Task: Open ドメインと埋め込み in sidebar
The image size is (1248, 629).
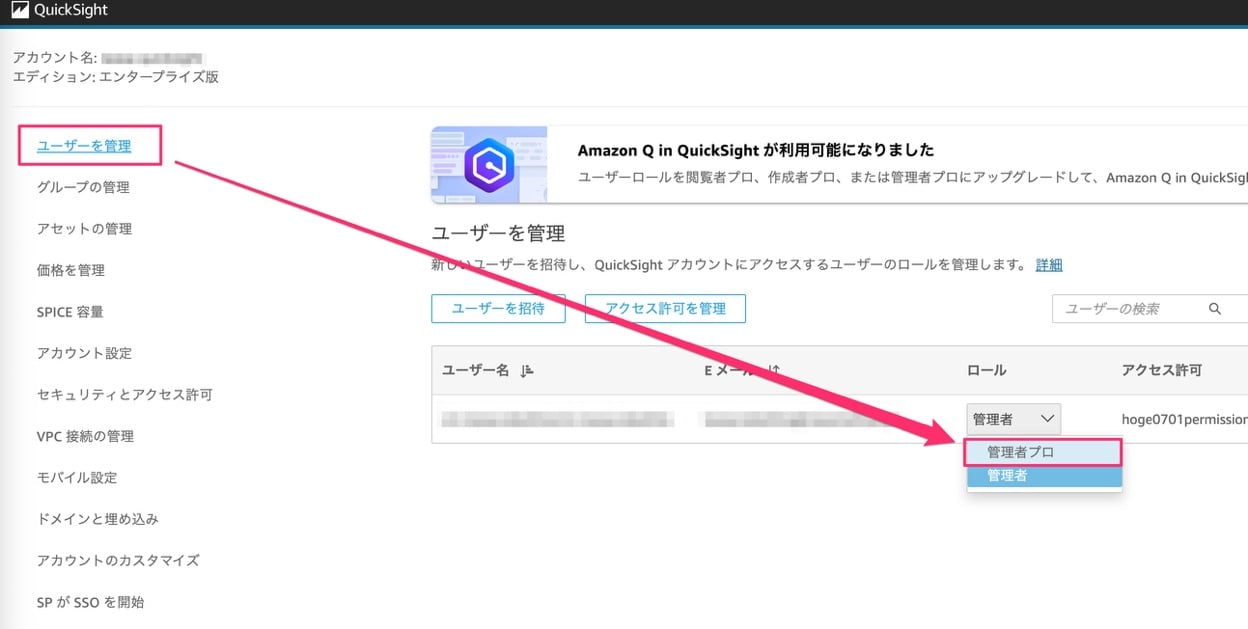Action: point(98,519)
